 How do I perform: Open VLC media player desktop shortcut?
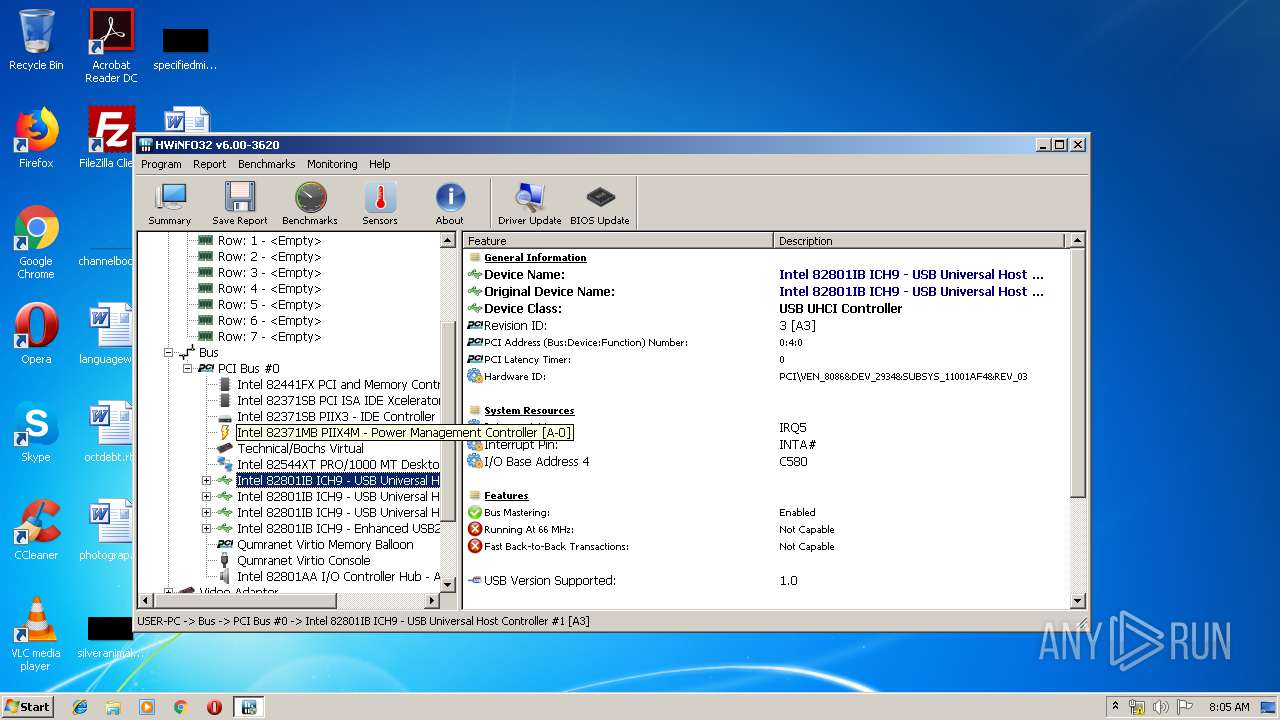(x=36, y=634)
